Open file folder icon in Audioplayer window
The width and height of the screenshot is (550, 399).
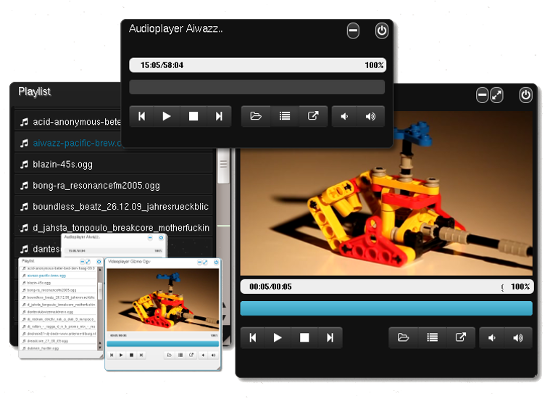click(256, 116)
